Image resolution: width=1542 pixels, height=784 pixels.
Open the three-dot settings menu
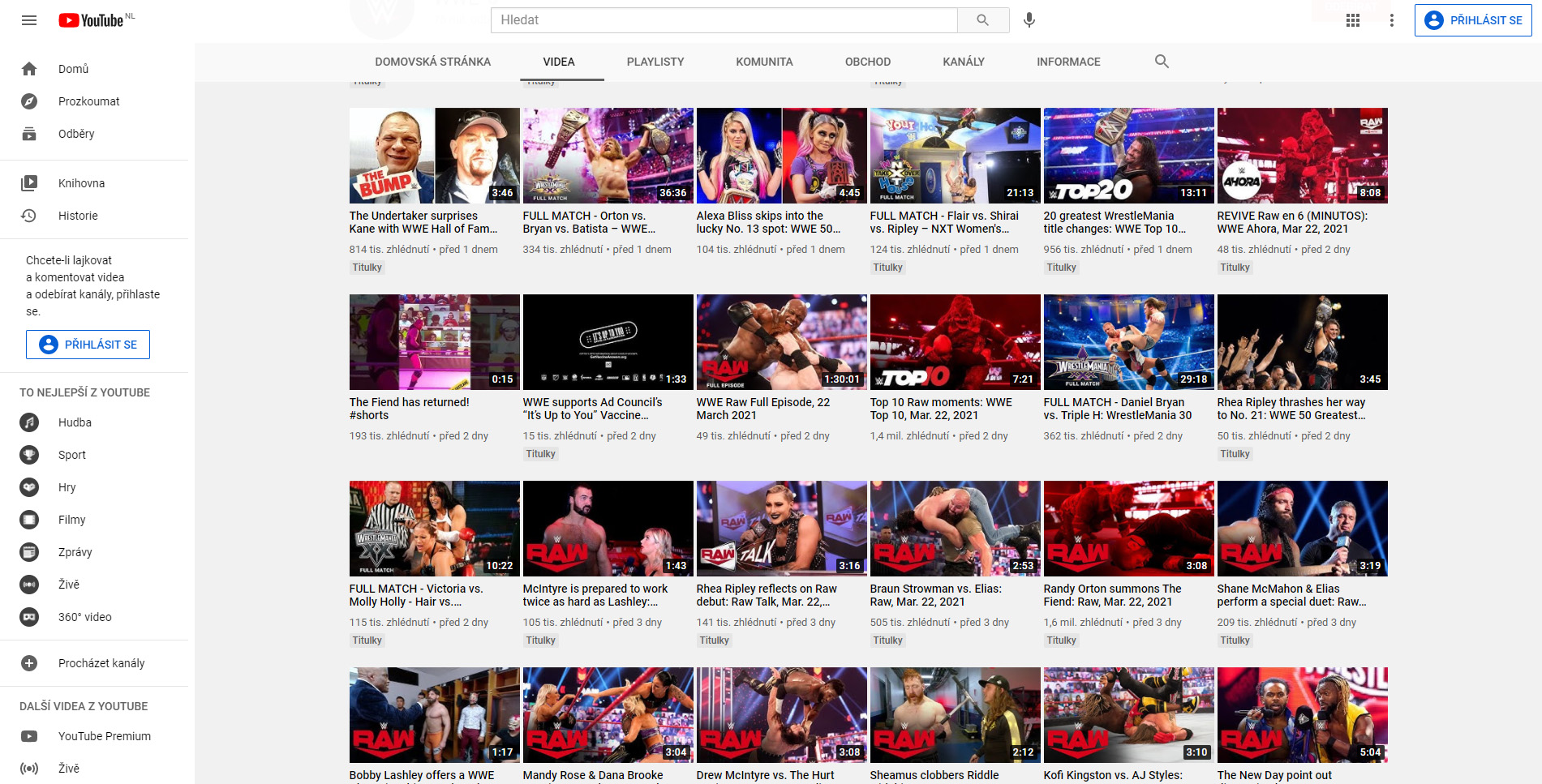tap(1391, 20)
